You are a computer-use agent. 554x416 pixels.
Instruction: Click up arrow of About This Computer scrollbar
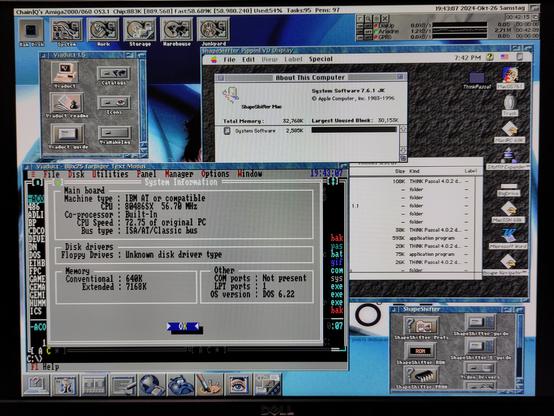[403, 129]
